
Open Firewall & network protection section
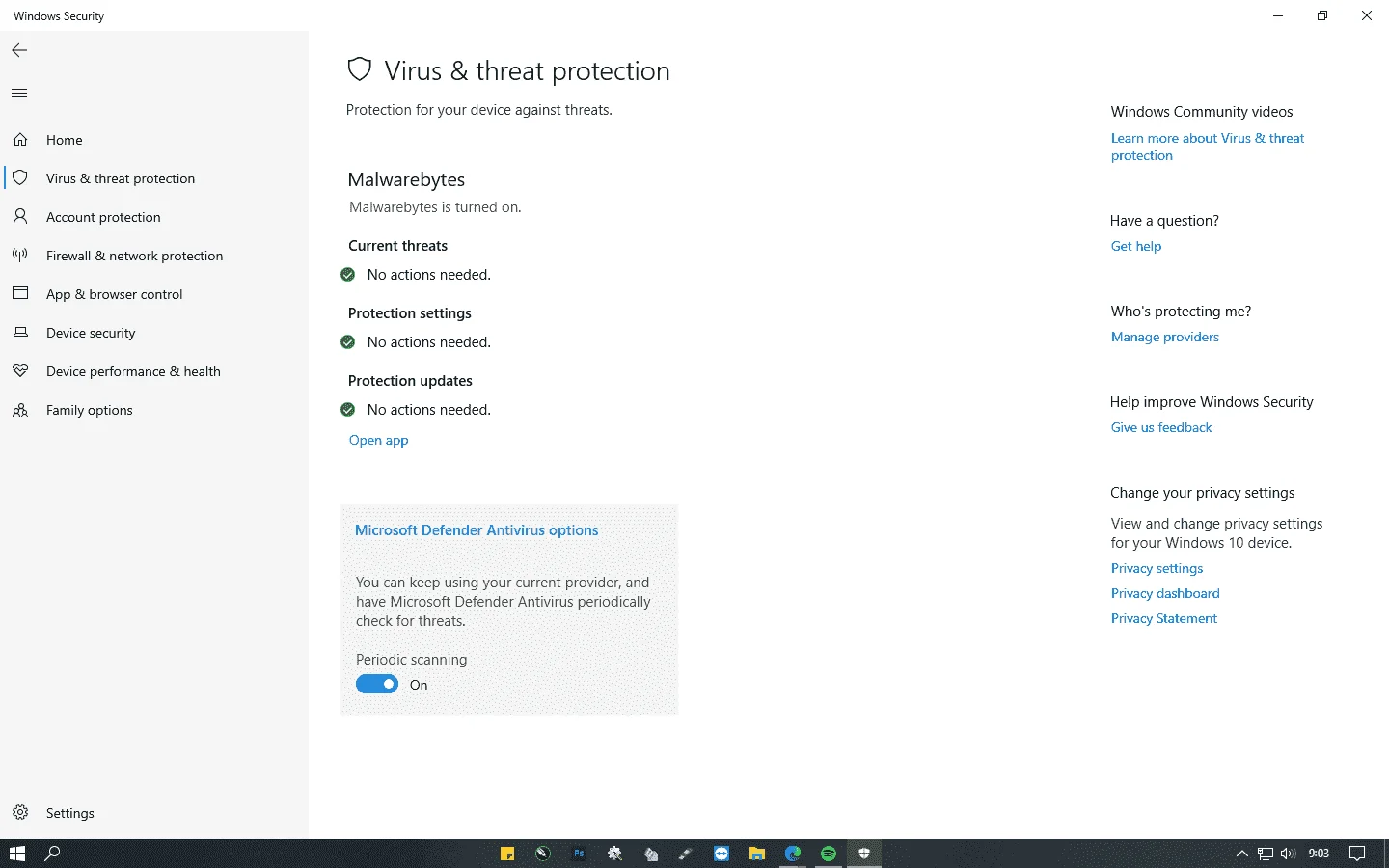[154, 256]
